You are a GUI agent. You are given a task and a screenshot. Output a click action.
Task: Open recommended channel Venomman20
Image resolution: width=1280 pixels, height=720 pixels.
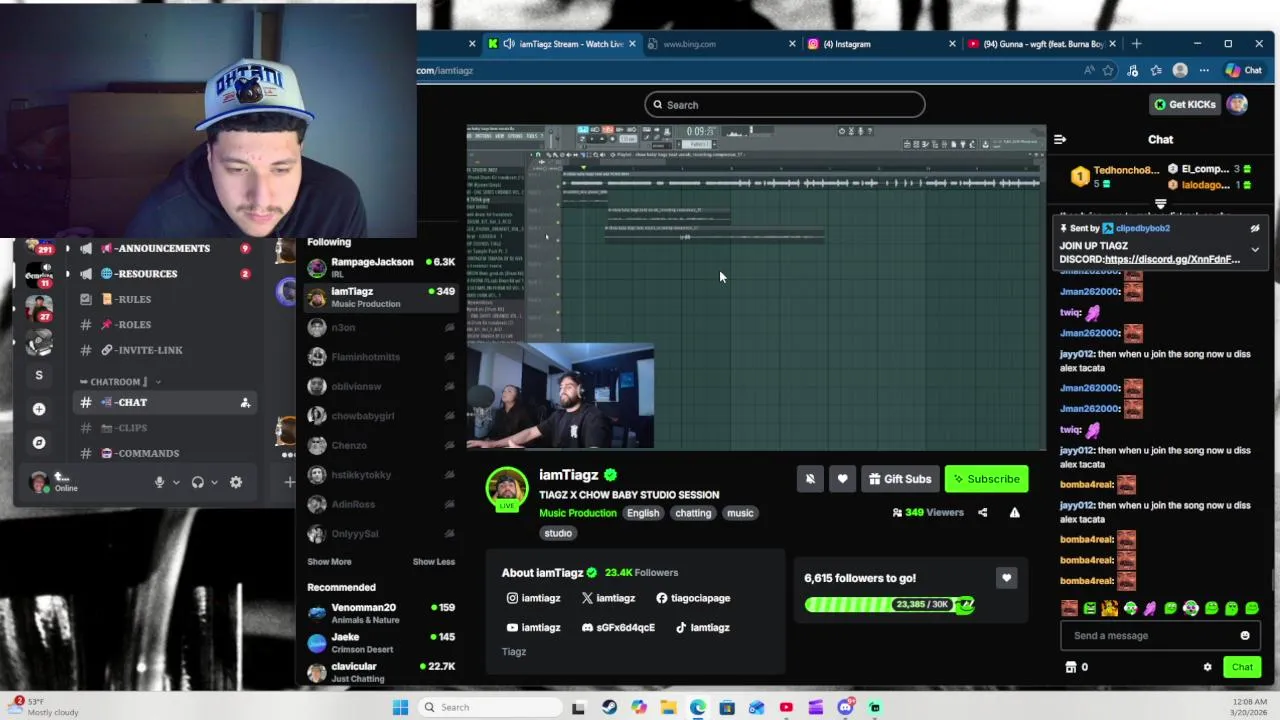(381, 613)
